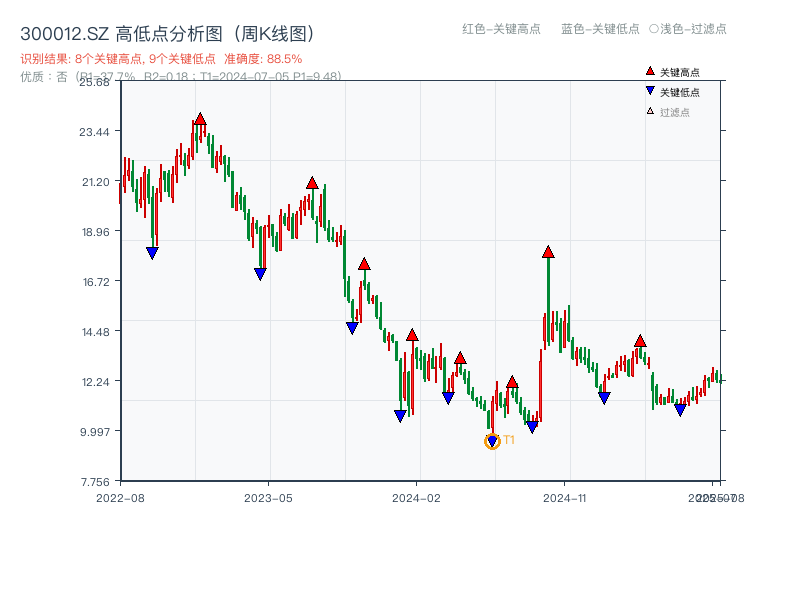Select the first blue key-low marker of 2022
800x600 pixels.
click(151, 252)
